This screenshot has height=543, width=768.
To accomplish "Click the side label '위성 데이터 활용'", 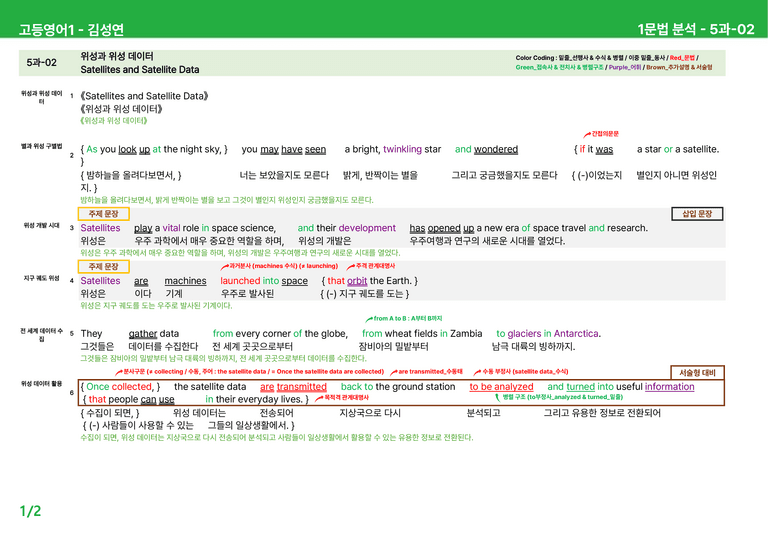I will (x=42, y=384).
